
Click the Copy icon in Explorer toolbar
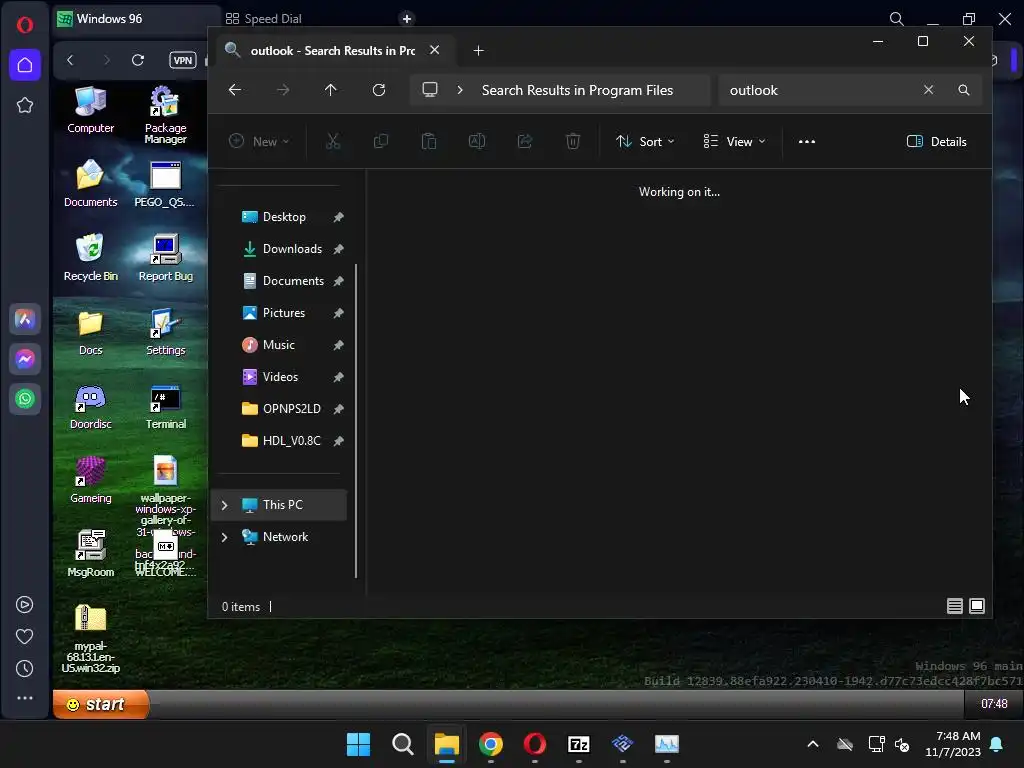pyautogui.click(x=381, y=141)
